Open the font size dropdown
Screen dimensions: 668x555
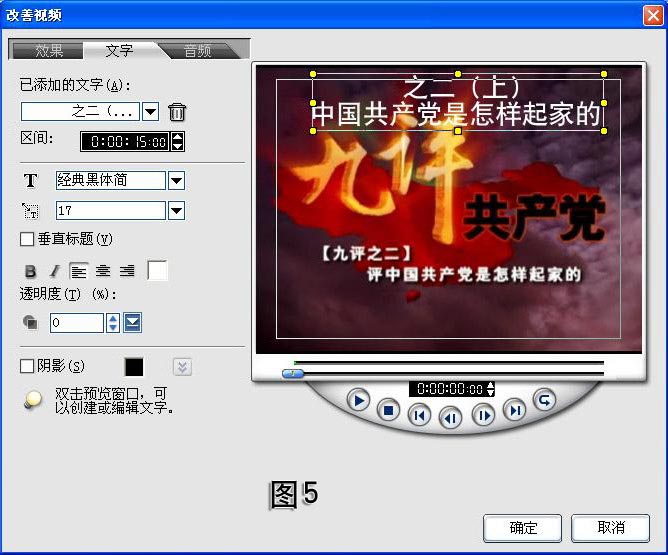click(x=176, y=210)
